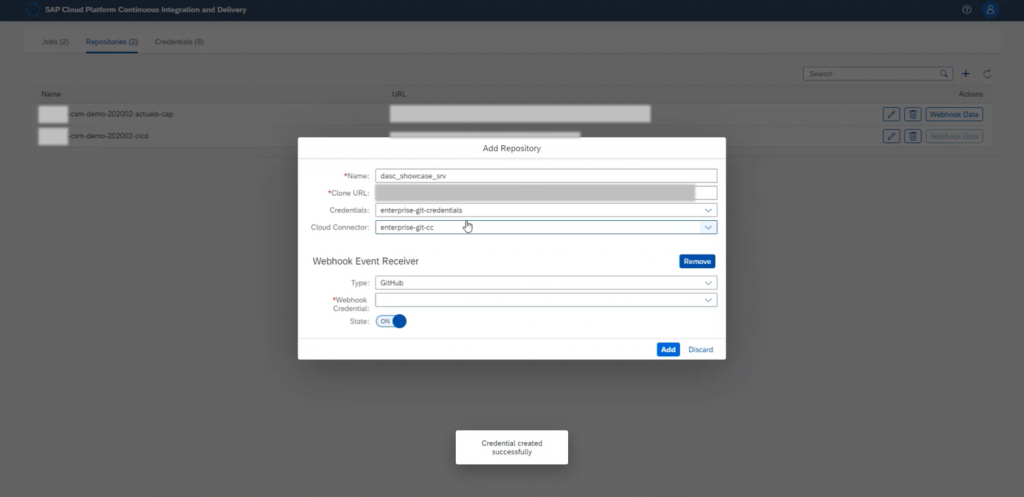Open the user profile icon
Screen dimensions: 1024x497
coord(991,10)
